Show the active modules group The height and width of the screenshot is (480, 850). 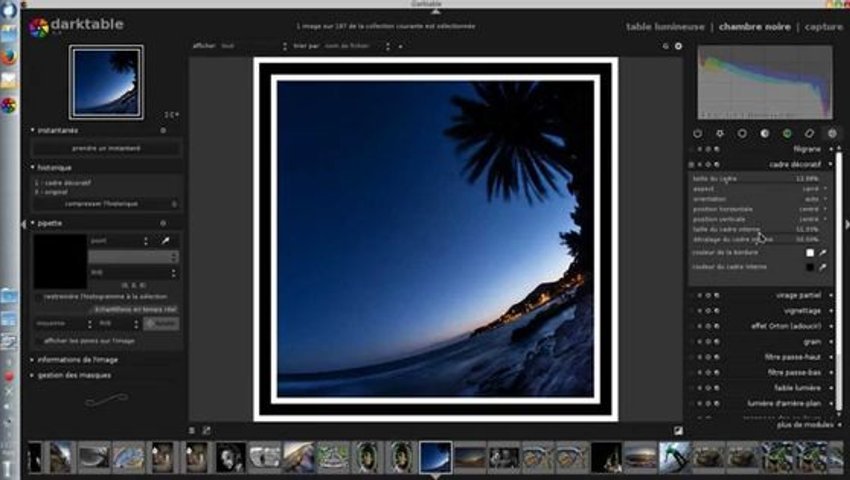(698, 133)
